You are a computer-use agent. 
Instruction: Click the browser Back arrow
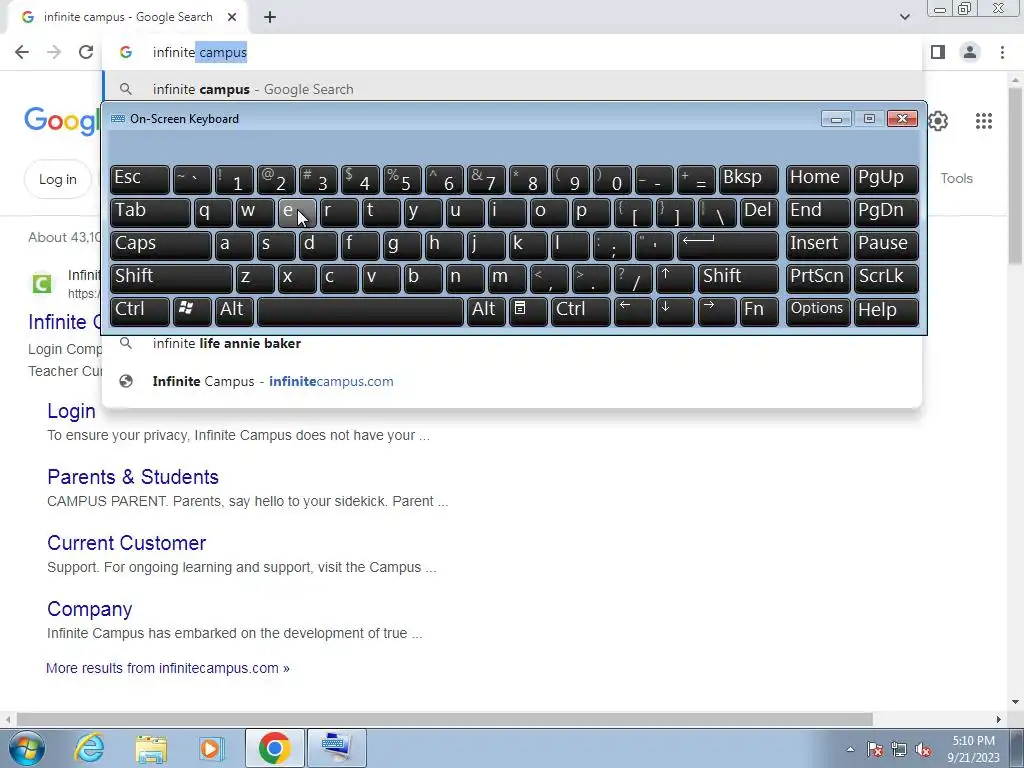[22, 52]
